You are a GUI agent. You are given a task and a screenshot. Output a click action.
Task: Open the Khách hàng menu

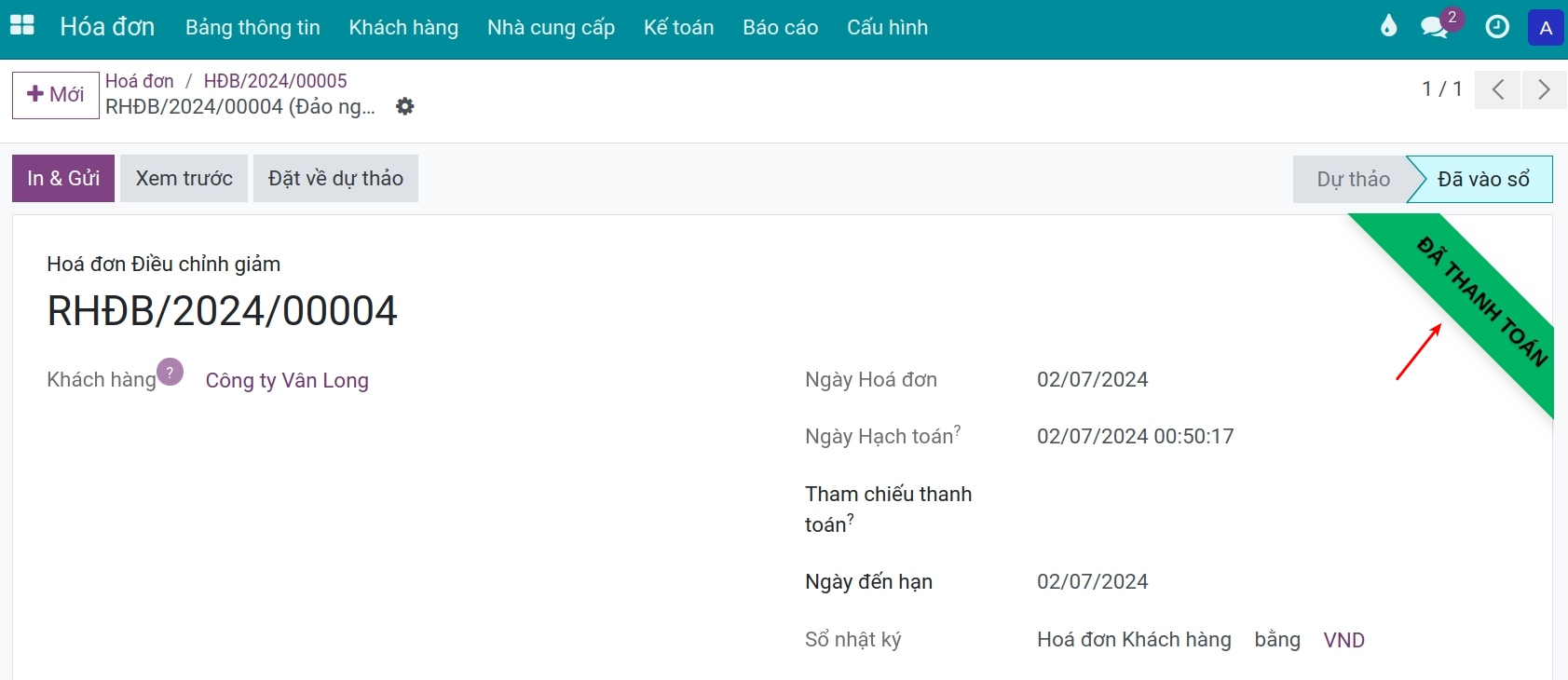point(403,28)
